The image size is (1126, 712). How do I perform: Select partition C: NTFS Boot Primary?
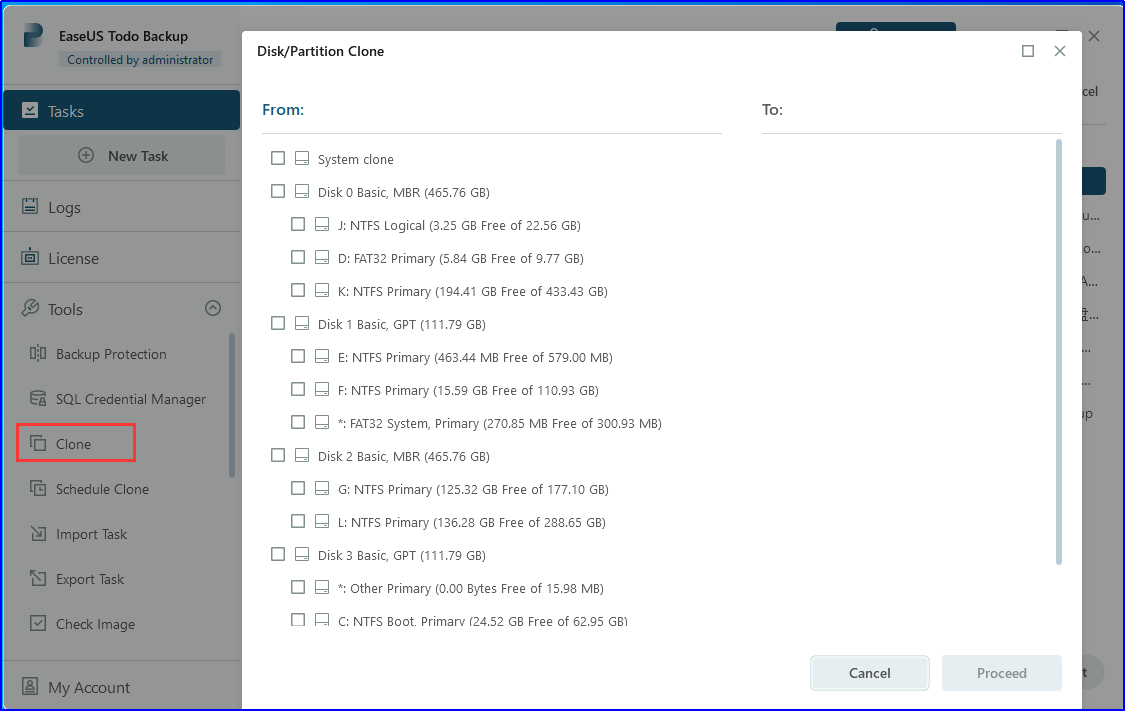click(x=298, y=620)
